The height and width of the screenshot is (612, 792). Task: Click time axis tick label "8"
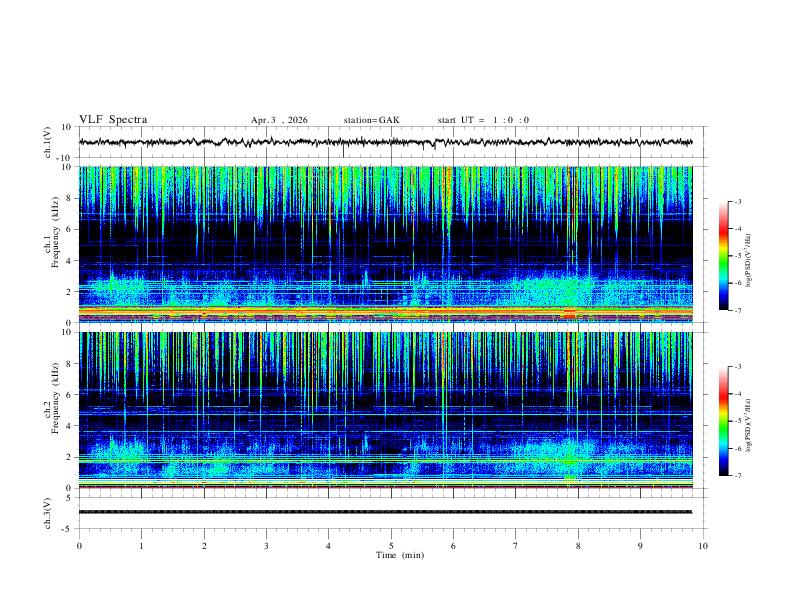[578, 546]
